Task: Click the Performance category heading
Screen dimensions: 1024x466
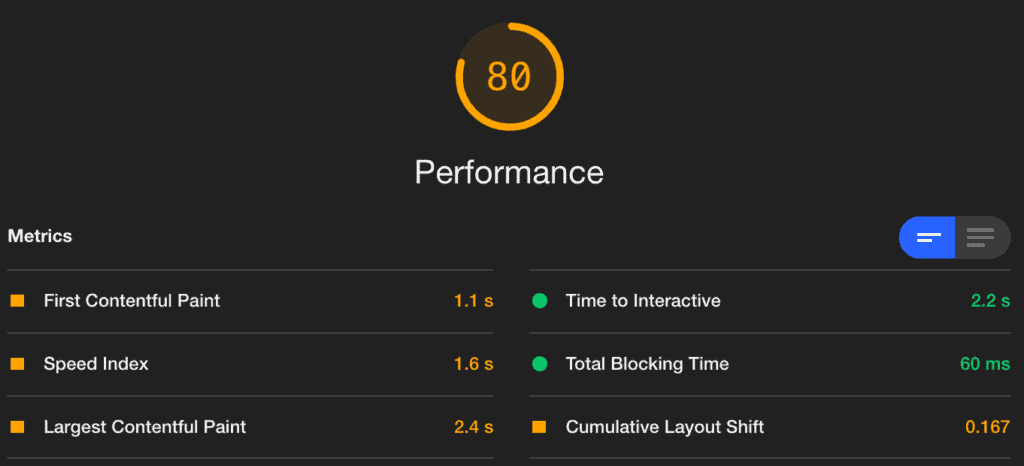Action: pos(509,172)
